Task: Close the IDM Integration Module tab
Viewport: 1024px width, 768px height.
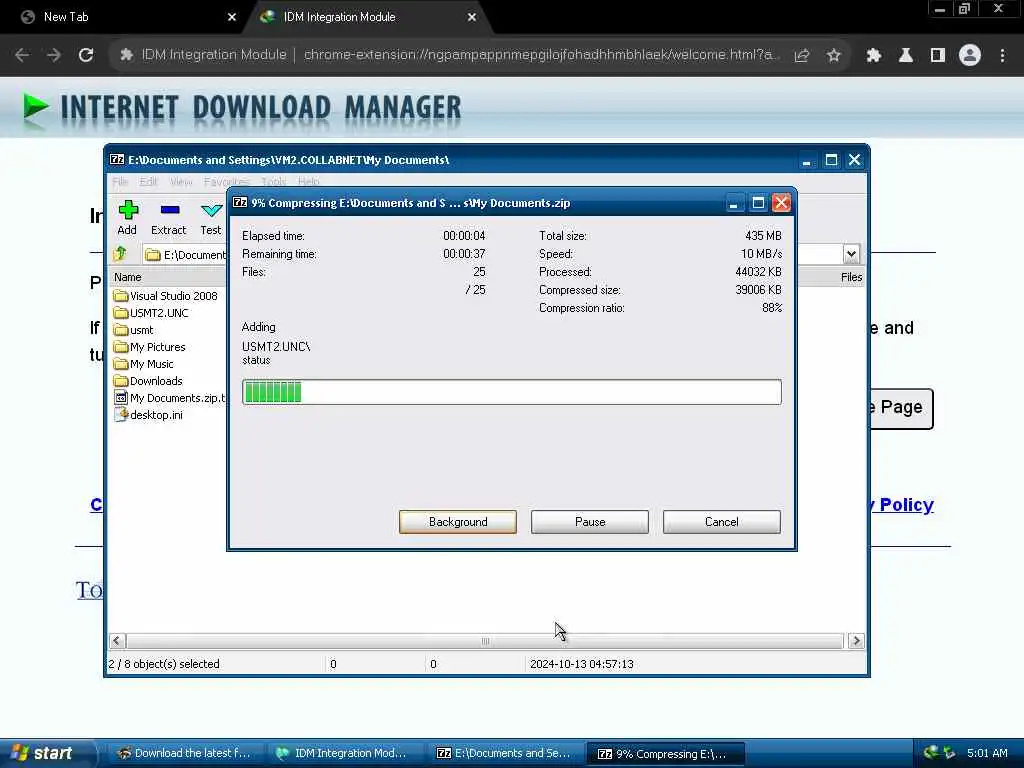Action: pos(472,17)
